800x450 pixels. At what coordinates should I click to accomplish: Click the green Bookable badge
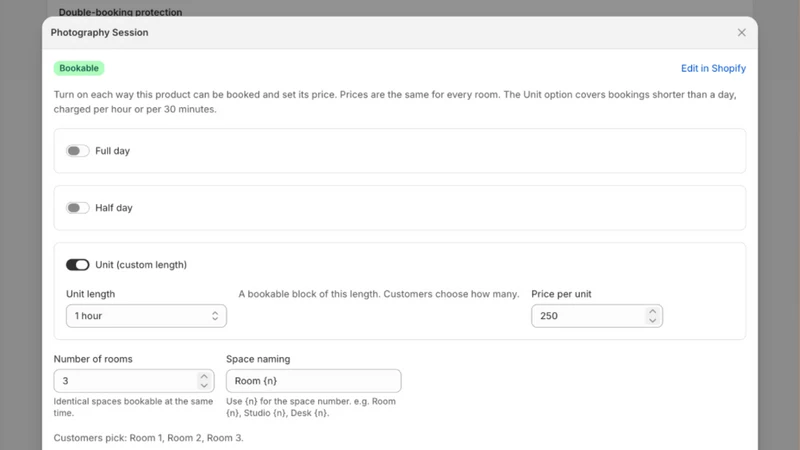click(79, 68)
